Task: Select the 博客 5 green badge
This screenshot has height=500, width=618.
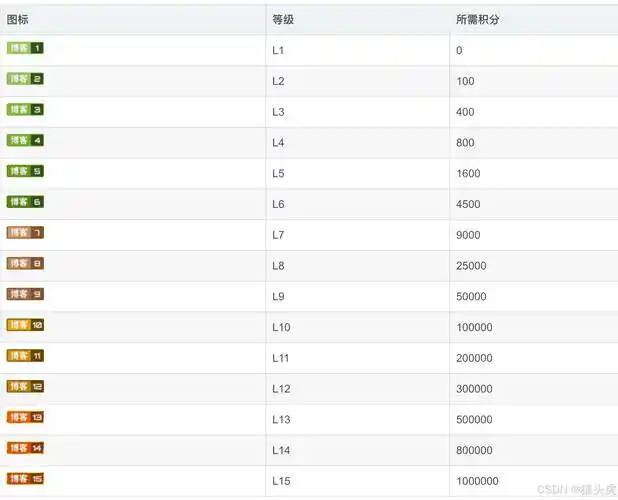Action: (x=25, y=171)
